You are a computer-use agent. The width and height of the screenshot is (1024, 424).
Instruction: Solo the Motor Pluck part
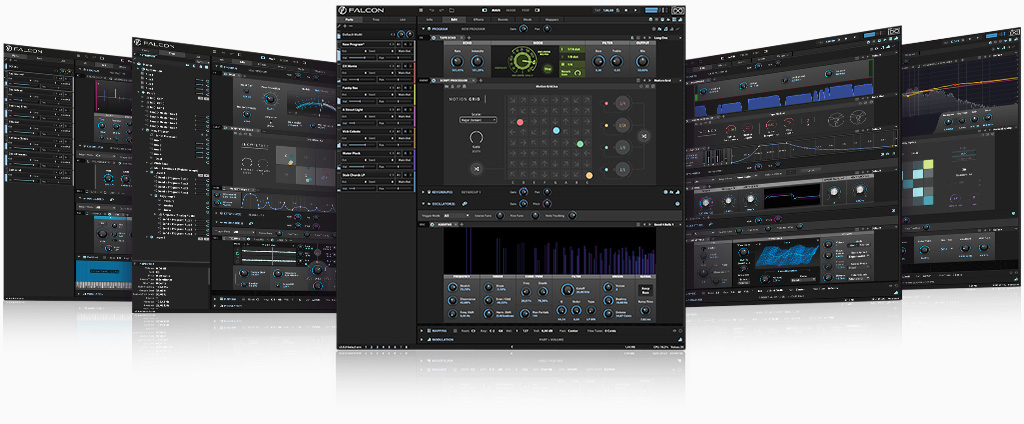click(x=411, y=153)
